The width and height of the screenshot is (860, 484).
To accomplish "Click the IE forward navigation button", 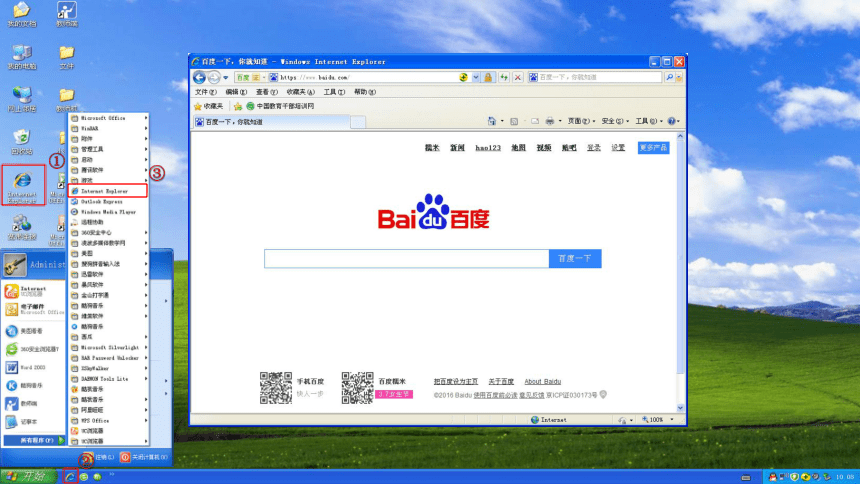I will click(x=214, y=77).
